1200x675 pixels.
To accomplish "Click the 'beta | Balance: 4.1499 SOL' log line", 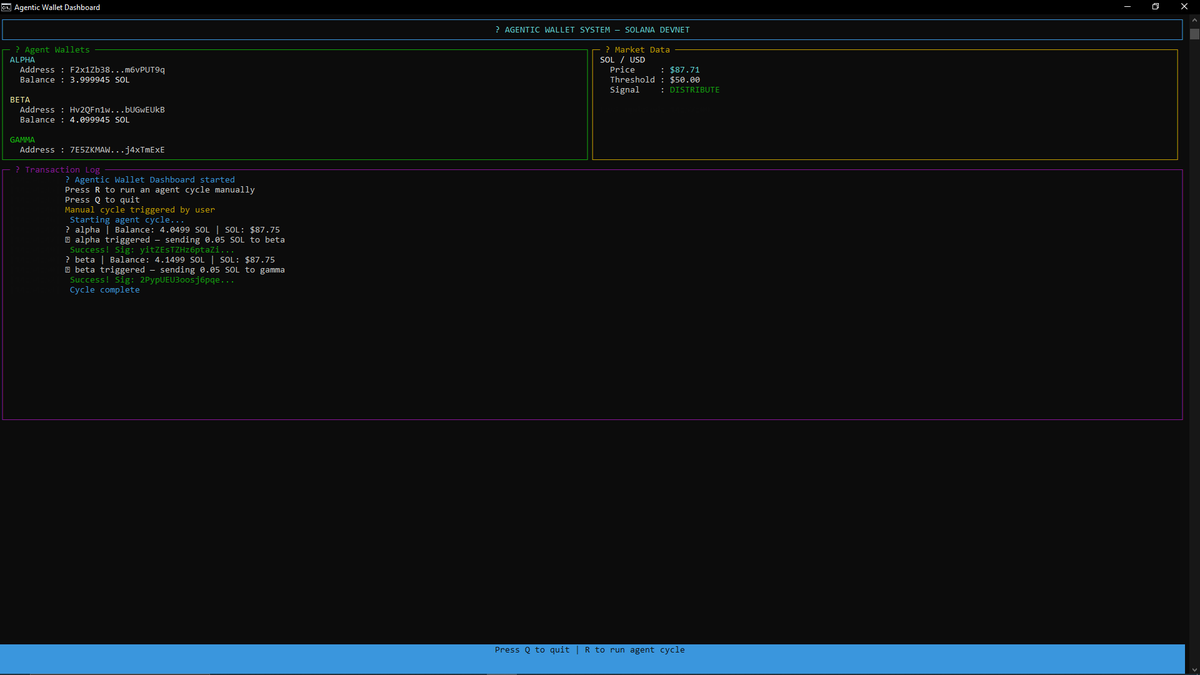I will (x=170, y=260).
